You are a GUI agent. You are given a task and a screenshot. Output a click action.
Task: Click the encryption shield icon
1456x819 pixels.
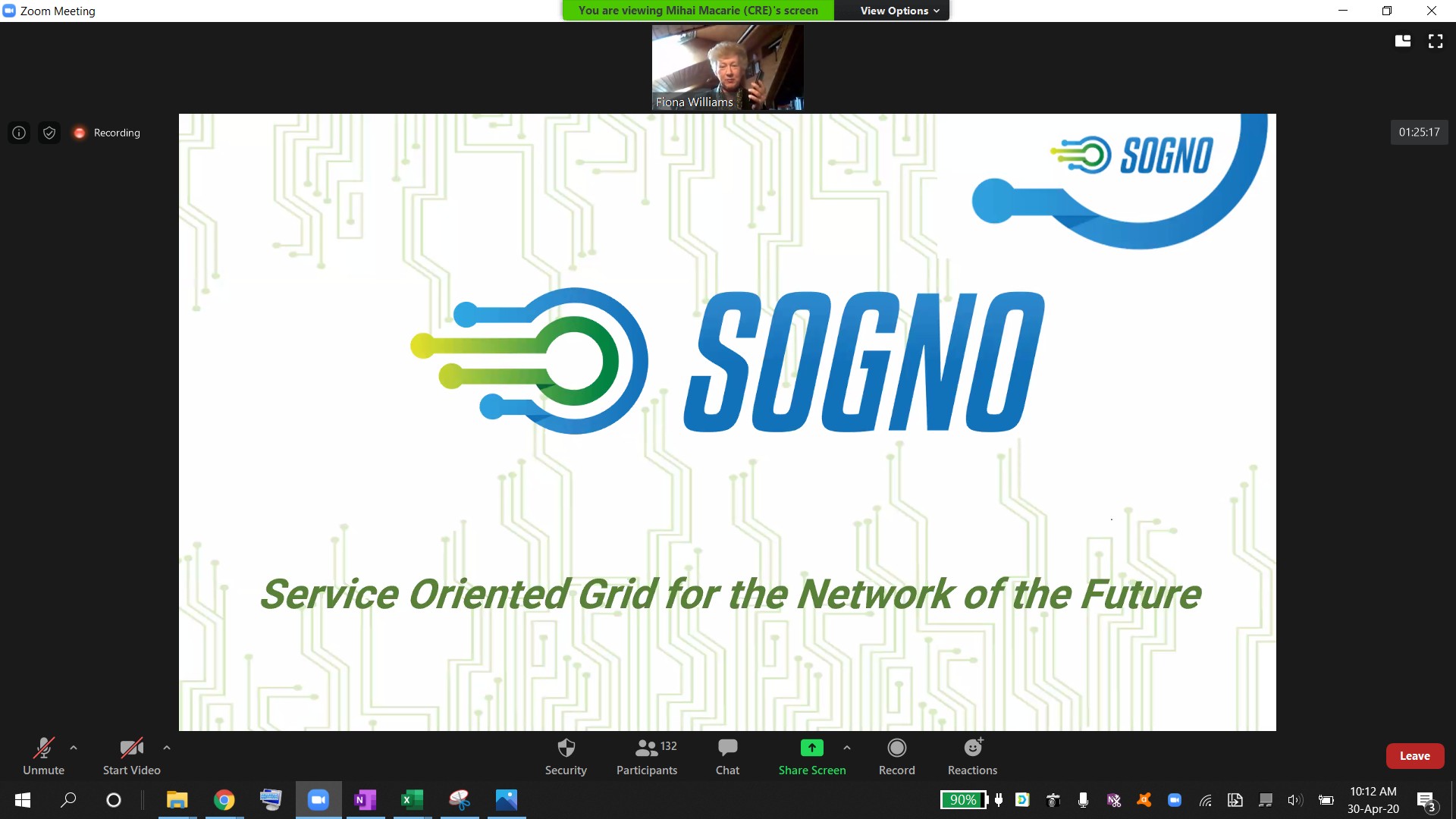pos(49,133)
